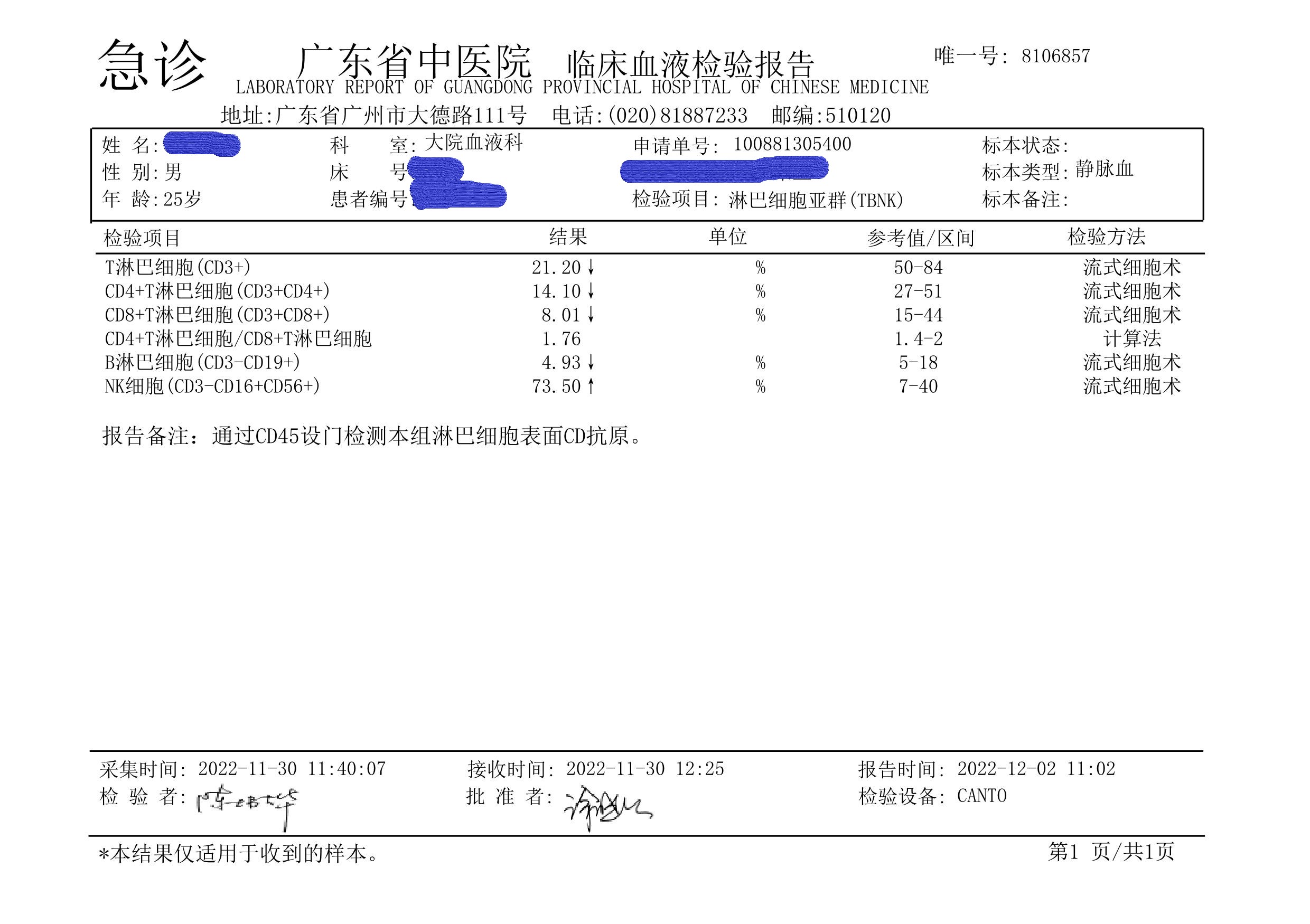Viewport: 1310px width, 924px height.
Task: Click the B淋巴细胞(CD3-CD19+) row name
Action: click(x=202, y=363)
